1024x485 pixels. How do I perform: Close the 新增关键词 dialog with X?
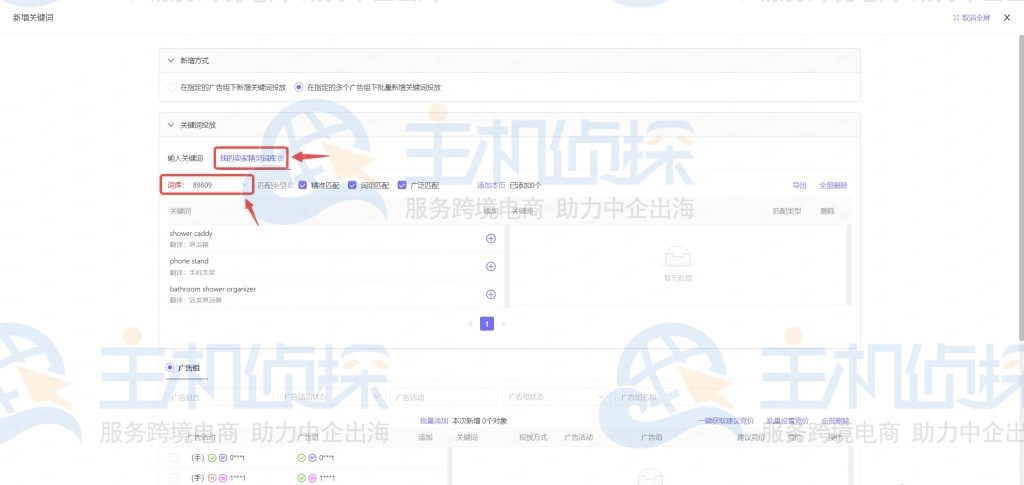(x=1007, y=18)
